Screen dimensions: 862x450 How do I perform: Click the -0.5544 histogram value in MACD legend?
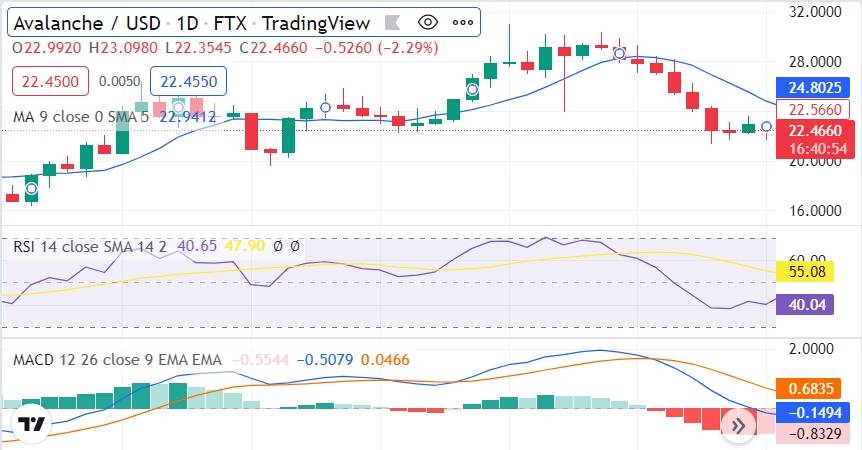[261, 360]
